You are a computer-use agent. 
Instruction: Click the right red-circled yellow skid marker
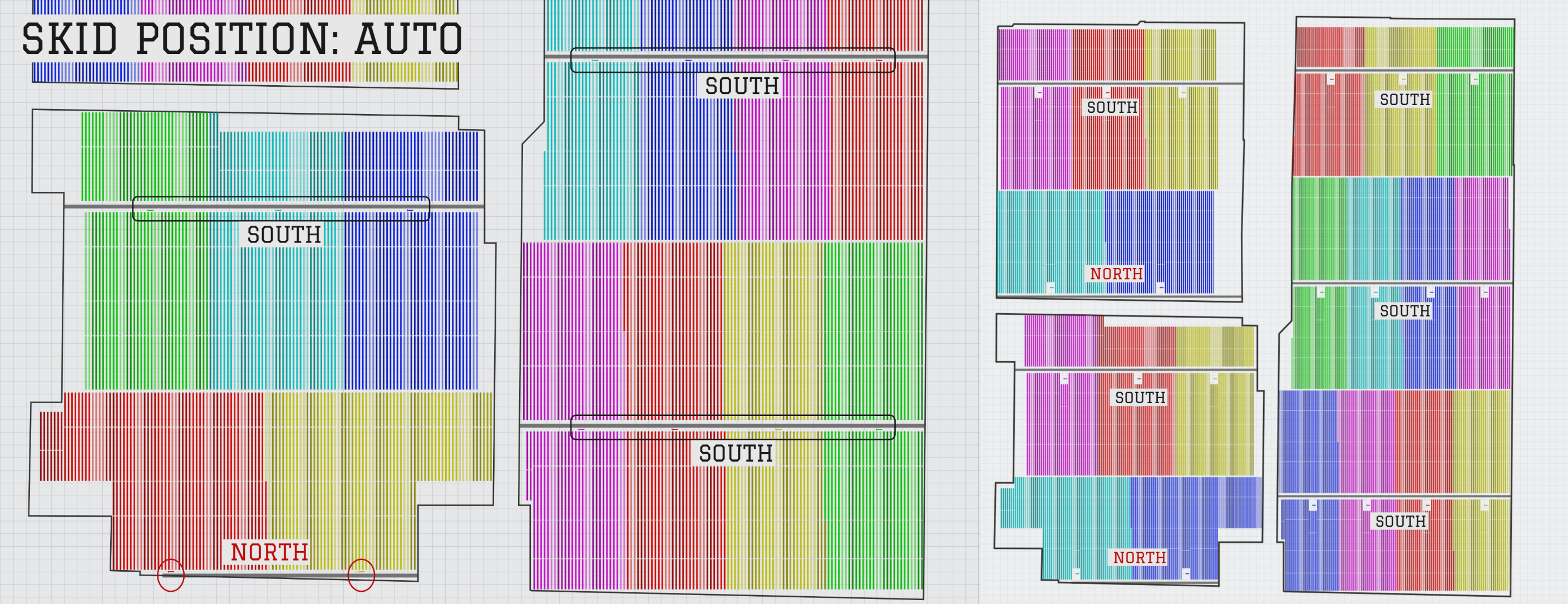point(361,572)
